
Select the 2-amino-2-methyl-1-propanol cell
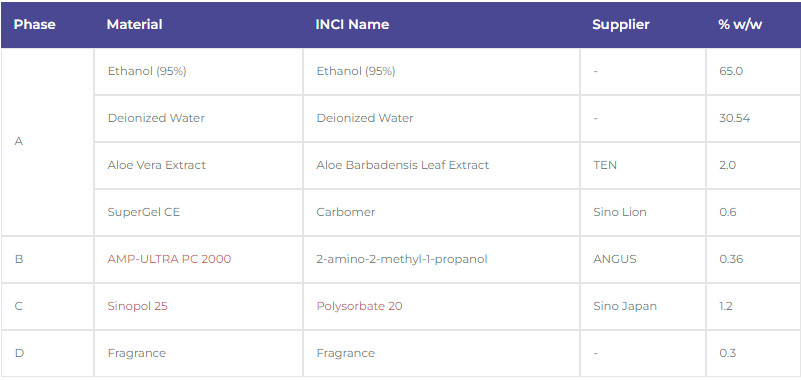[x=442, y=259]
